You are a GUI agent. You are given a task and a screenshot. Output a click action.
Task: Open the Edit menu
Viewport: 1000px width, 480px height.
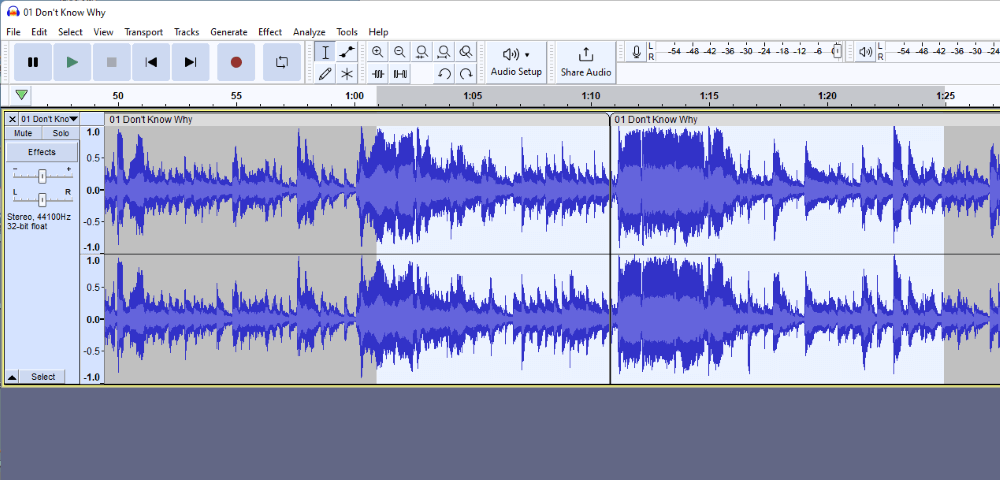coord(39,32)
